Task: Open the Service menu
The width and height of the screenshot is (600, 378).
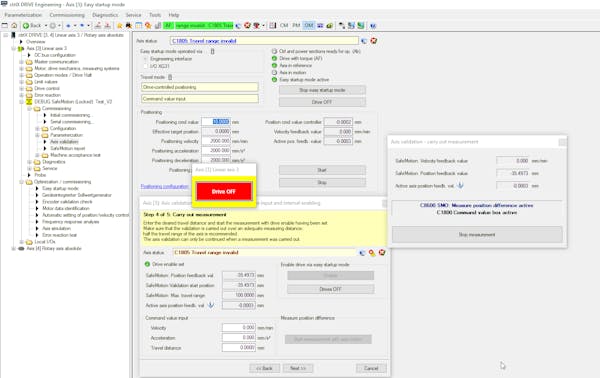Action: tap(134, 15)
